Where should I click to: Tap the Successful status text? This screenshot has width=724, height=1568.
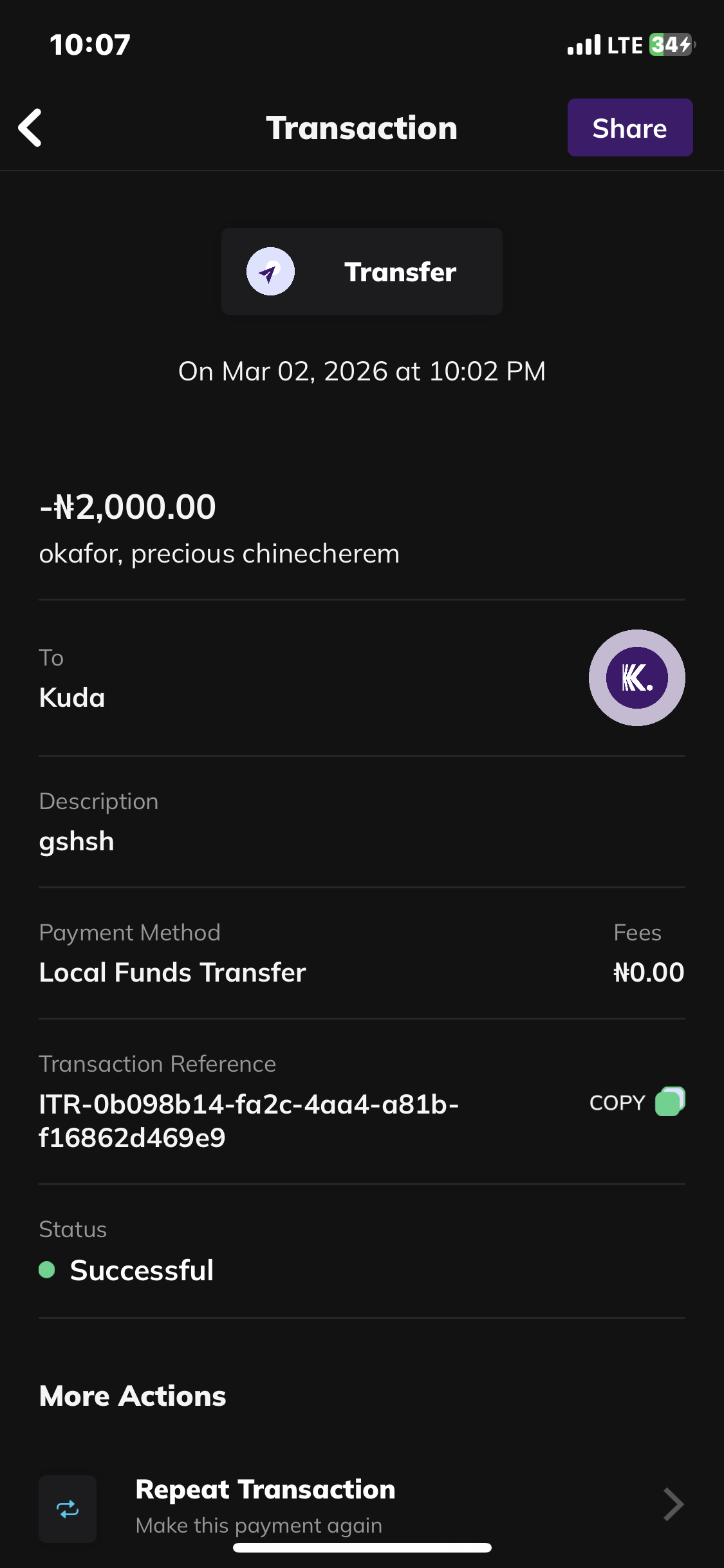click(x=142, y=1270)
